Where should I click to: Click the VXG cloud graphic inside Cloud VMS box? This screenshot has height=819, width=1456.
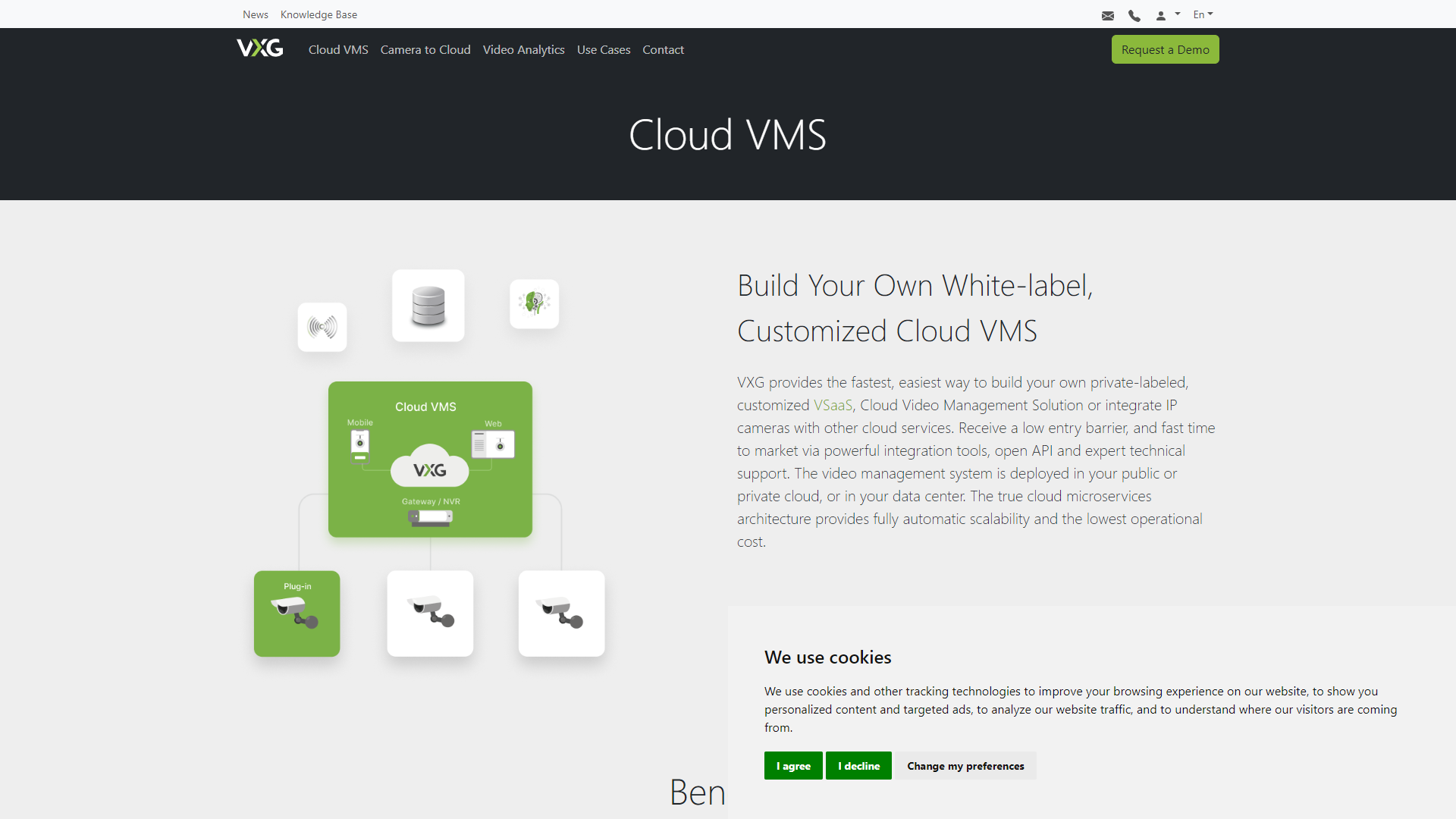(429, 468)
